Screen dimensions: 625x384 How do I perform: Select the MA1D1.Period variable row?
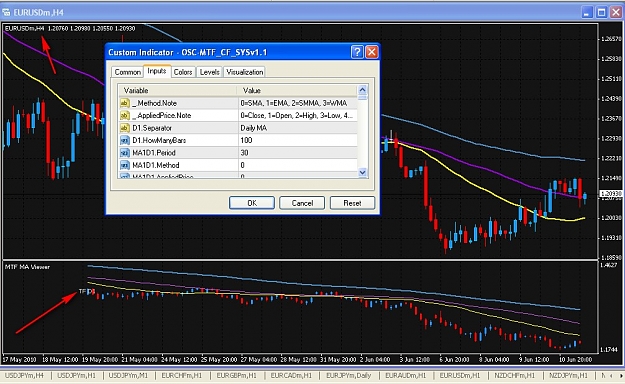click(x=238, y=153)
